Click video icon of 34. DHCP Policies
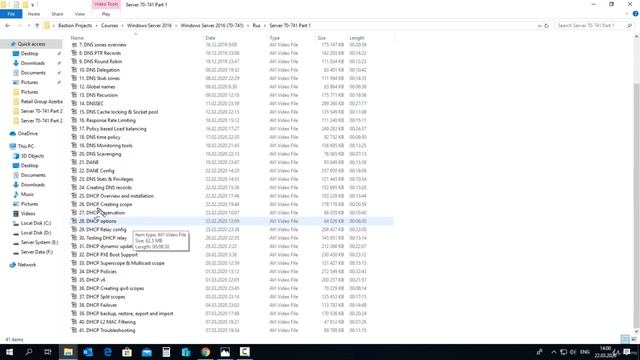Viewport: 640px width, 360px height. 74,271
